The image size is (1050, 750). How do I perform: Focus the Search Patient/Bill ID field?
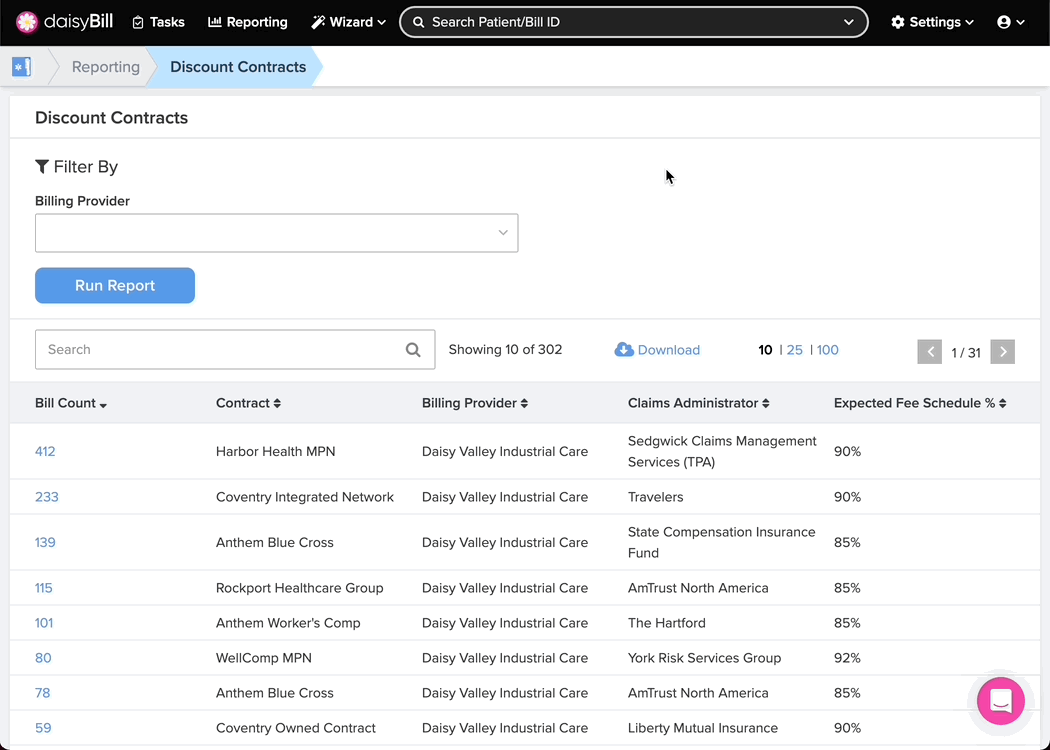(x=633, y=22)
